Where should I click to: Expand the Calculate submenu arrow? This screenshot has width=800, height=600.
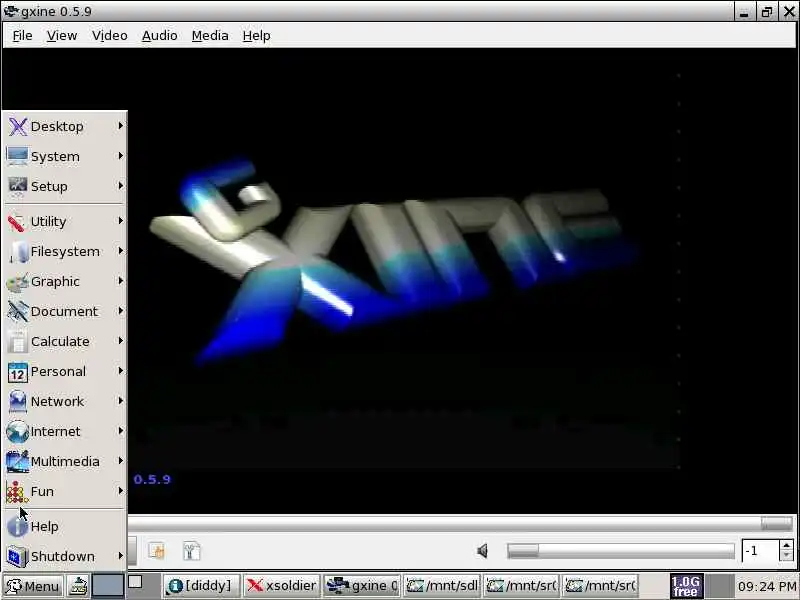point(121,340)
